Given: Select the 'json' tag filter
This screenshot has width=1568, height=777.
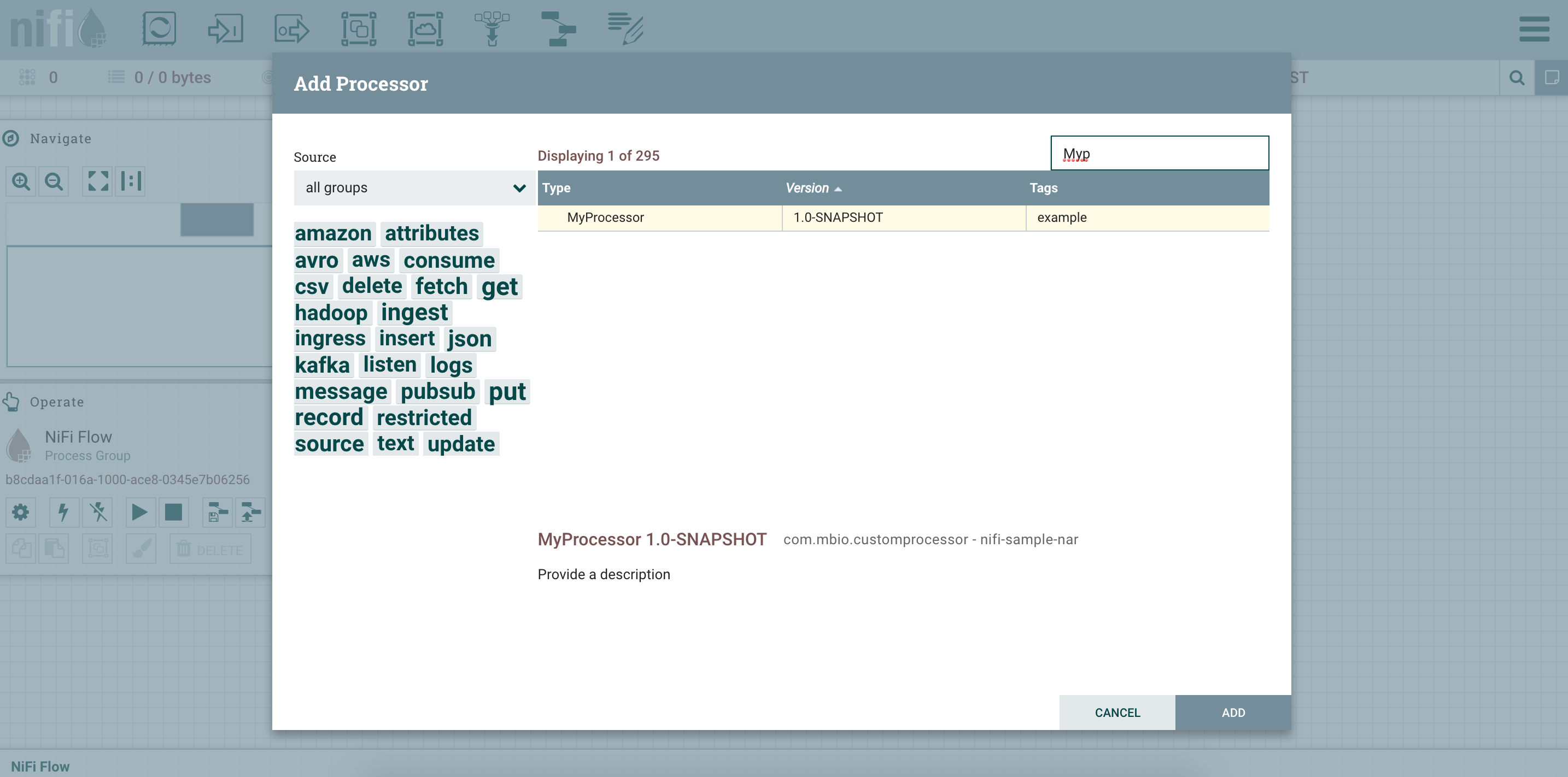Looking at the screenshot, I should (x=470, y=338).
